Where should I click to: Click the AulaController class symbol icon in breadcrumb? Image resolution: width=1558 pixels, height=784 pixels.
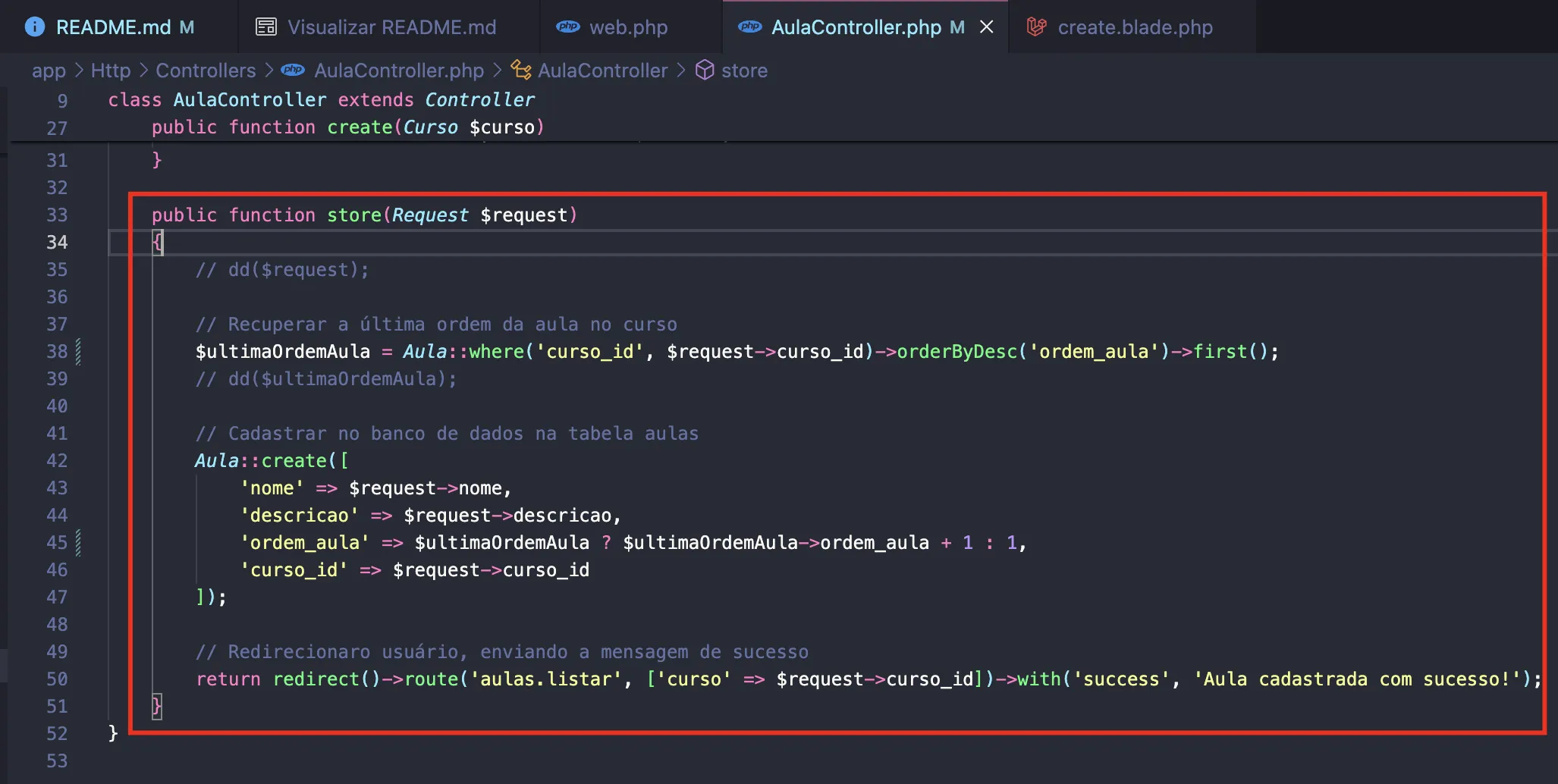pyautogui.click(x=520, y=71)
